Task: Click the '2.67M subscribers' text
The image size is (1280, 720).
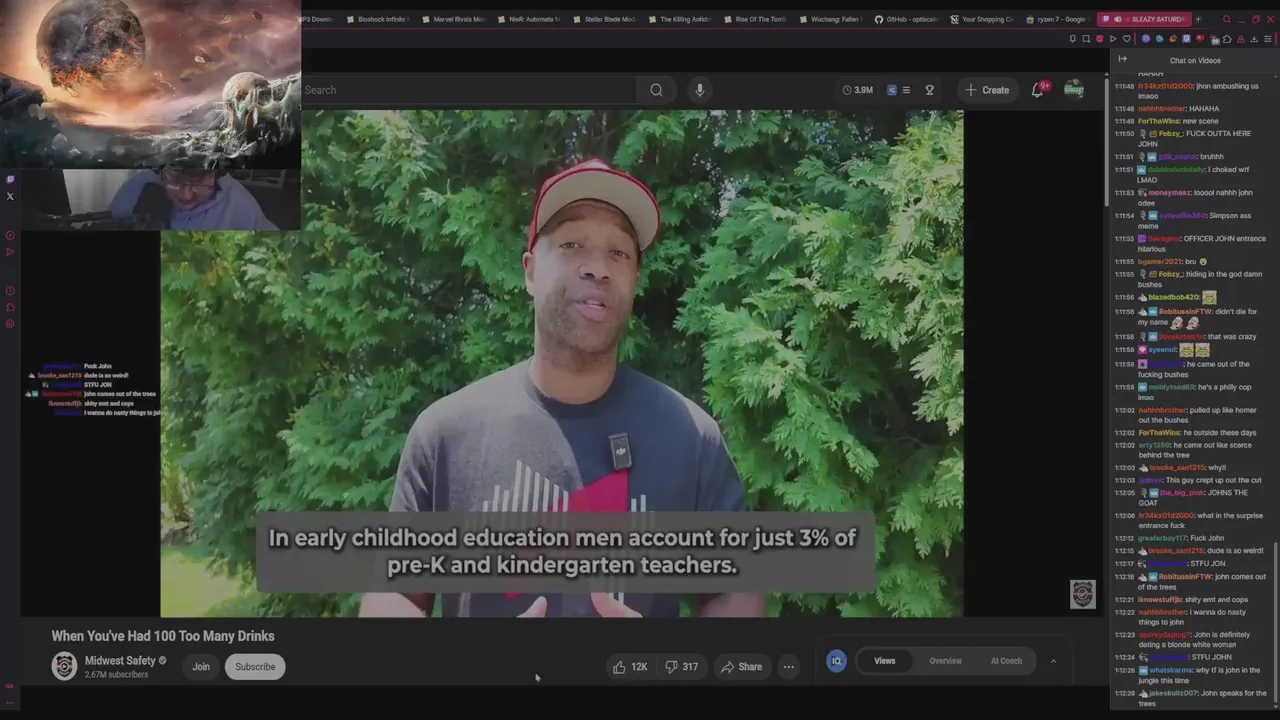Action: click(116, 675)
